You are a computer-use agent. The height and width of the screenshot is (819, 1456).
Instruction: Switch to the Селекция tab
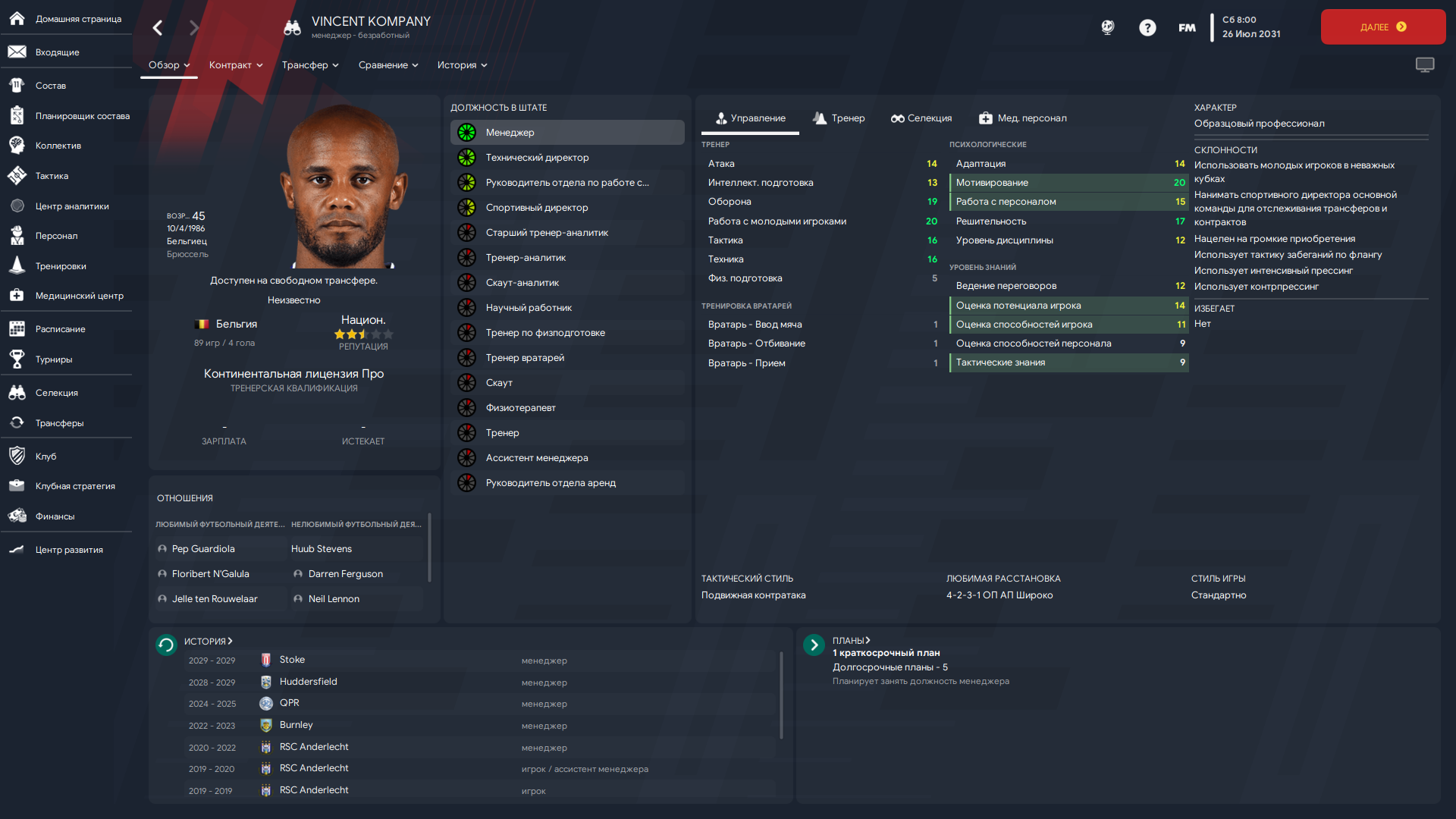(921, 118)
